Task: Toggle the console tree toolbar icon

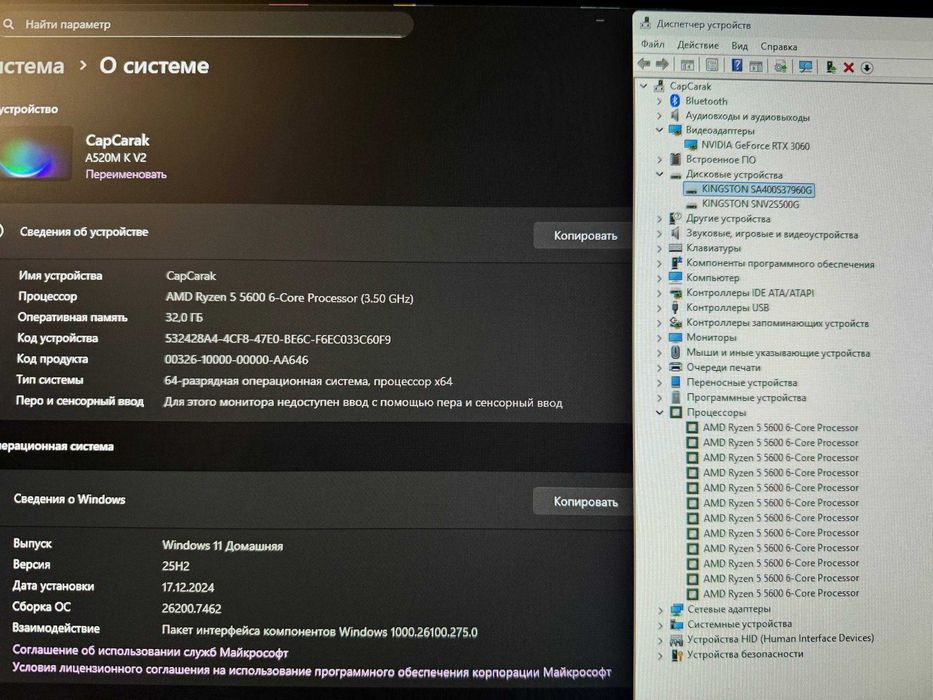Action: [687, 65]
